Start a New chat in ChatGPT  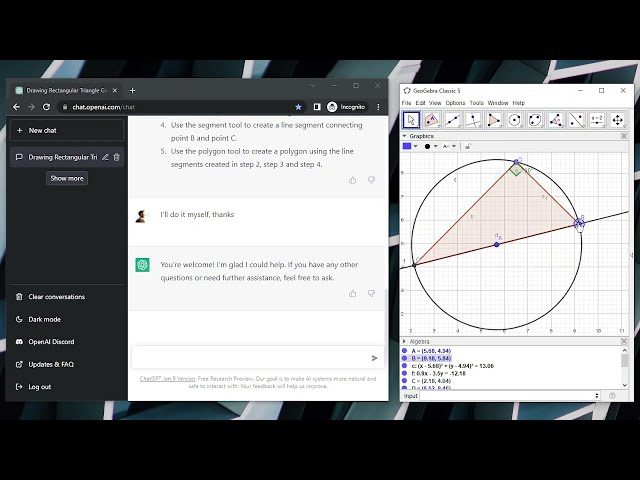click(x=67, y=130)
